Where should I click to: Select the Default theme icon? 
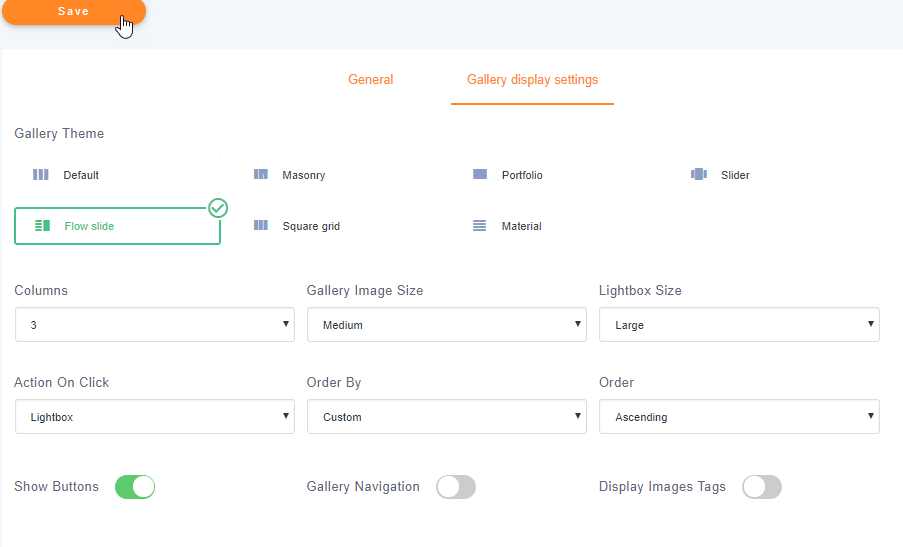(41, 175)
